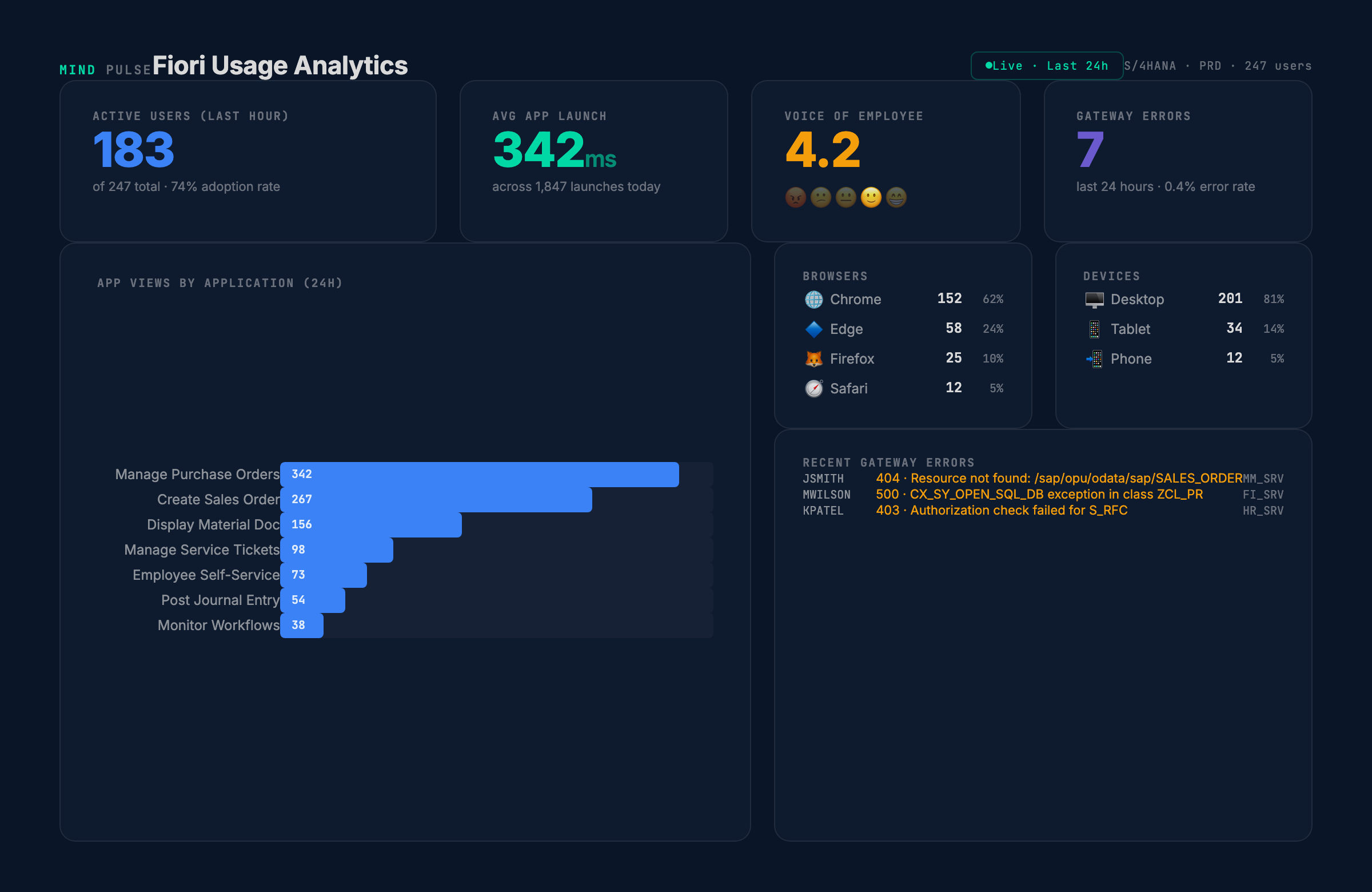This screenshot has width=1372, height=892.
Task: Select the grinning face emoji rating
Action: coord(896,198)
